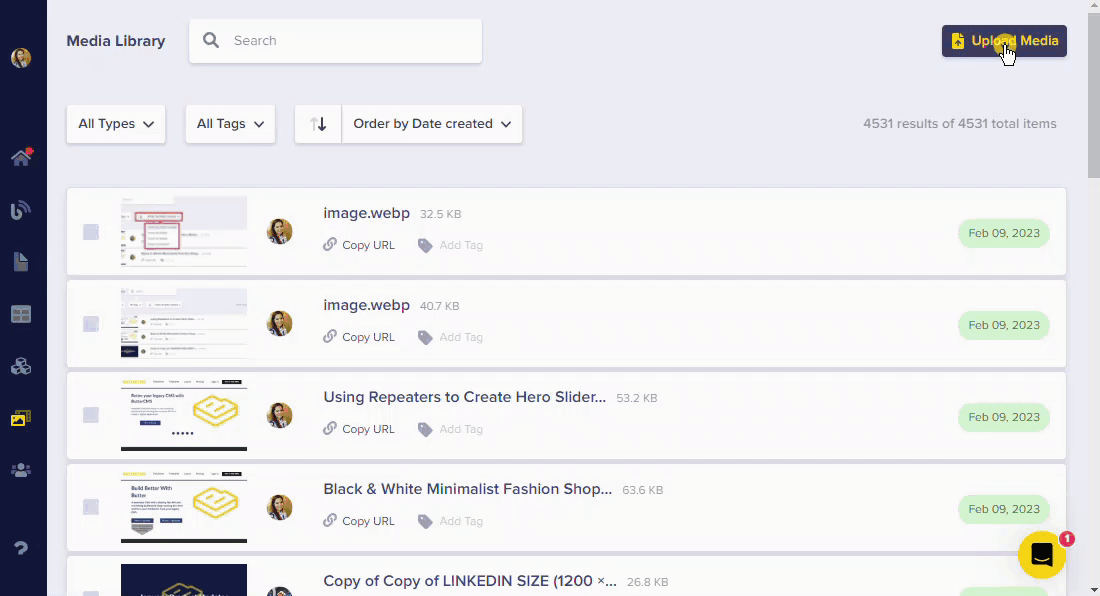Screen dimensions: 1100x596
Task: Open the Users sidebar icon
Action: [x=21, y=470]
